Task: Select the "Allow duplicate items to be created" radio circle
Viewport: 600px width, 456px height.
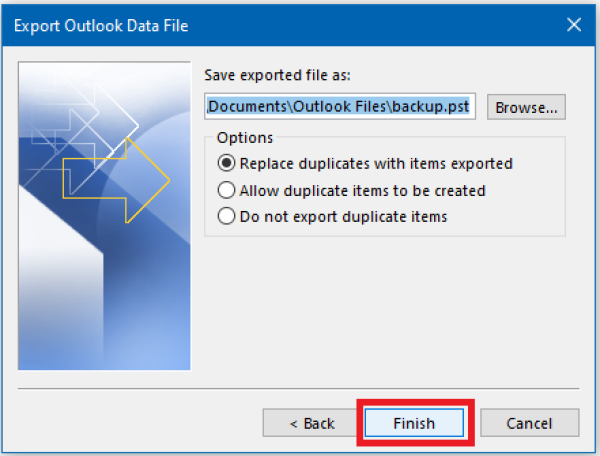Action: click(x=227, y=190)
